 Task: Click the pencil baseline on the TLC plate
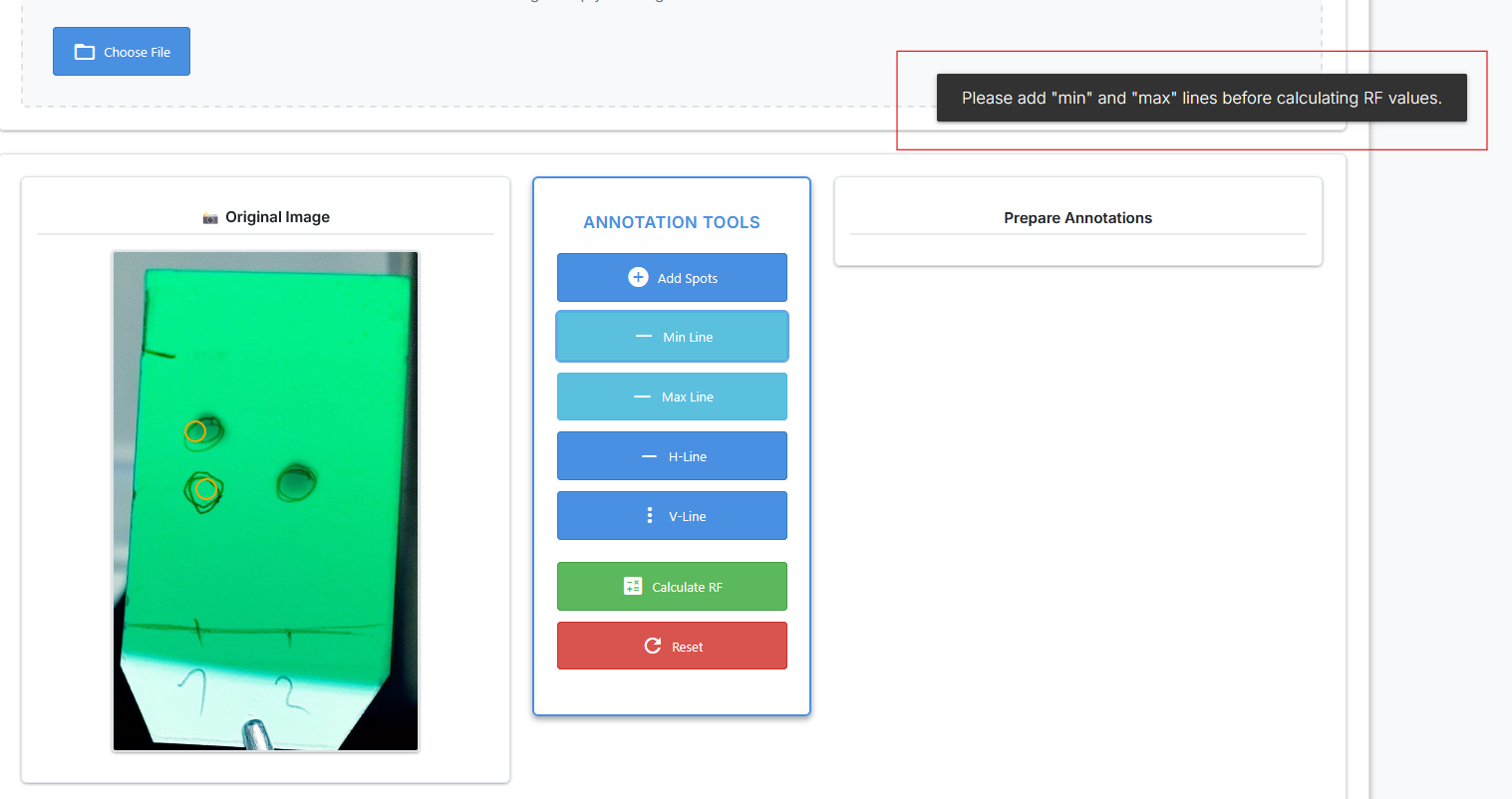(249, 630)
